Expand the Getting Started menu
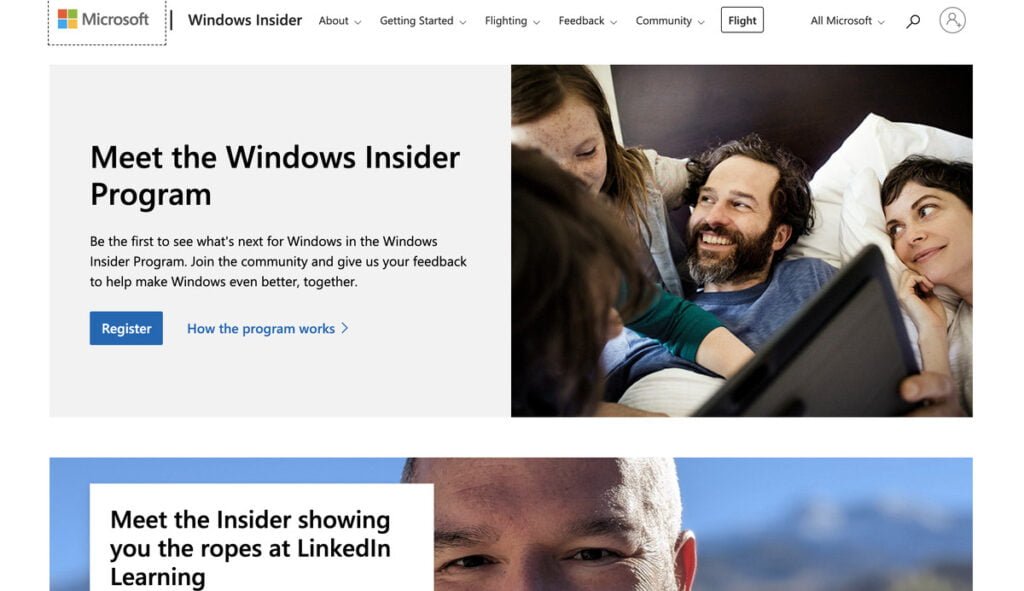The height and width of the screenshot is (591, 1024). click(x=423, y=21)
